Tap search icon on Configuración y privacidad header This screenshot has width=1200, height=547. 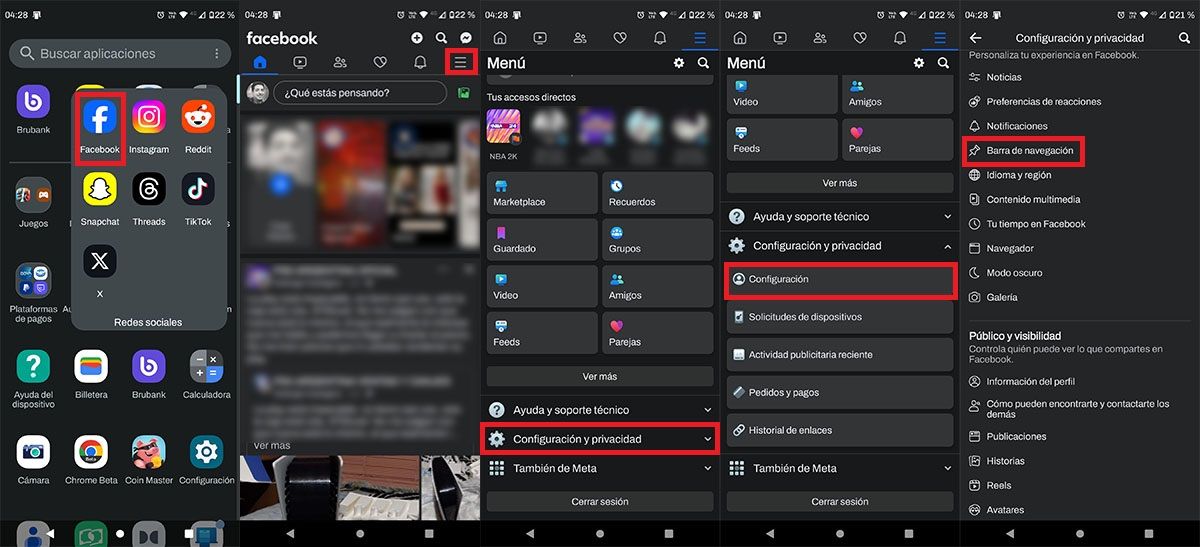point(1184,38)
